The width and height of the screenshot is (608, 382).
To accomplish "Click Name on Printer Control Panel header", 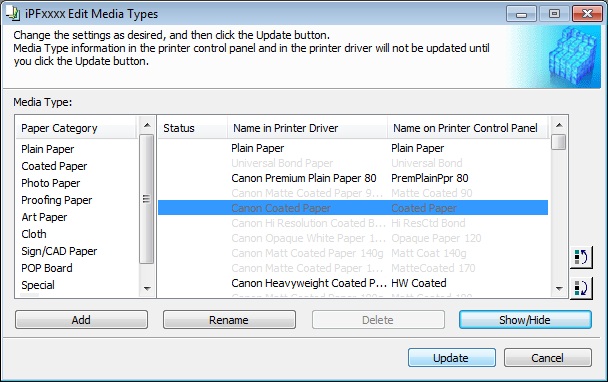I will coord(468,128).
